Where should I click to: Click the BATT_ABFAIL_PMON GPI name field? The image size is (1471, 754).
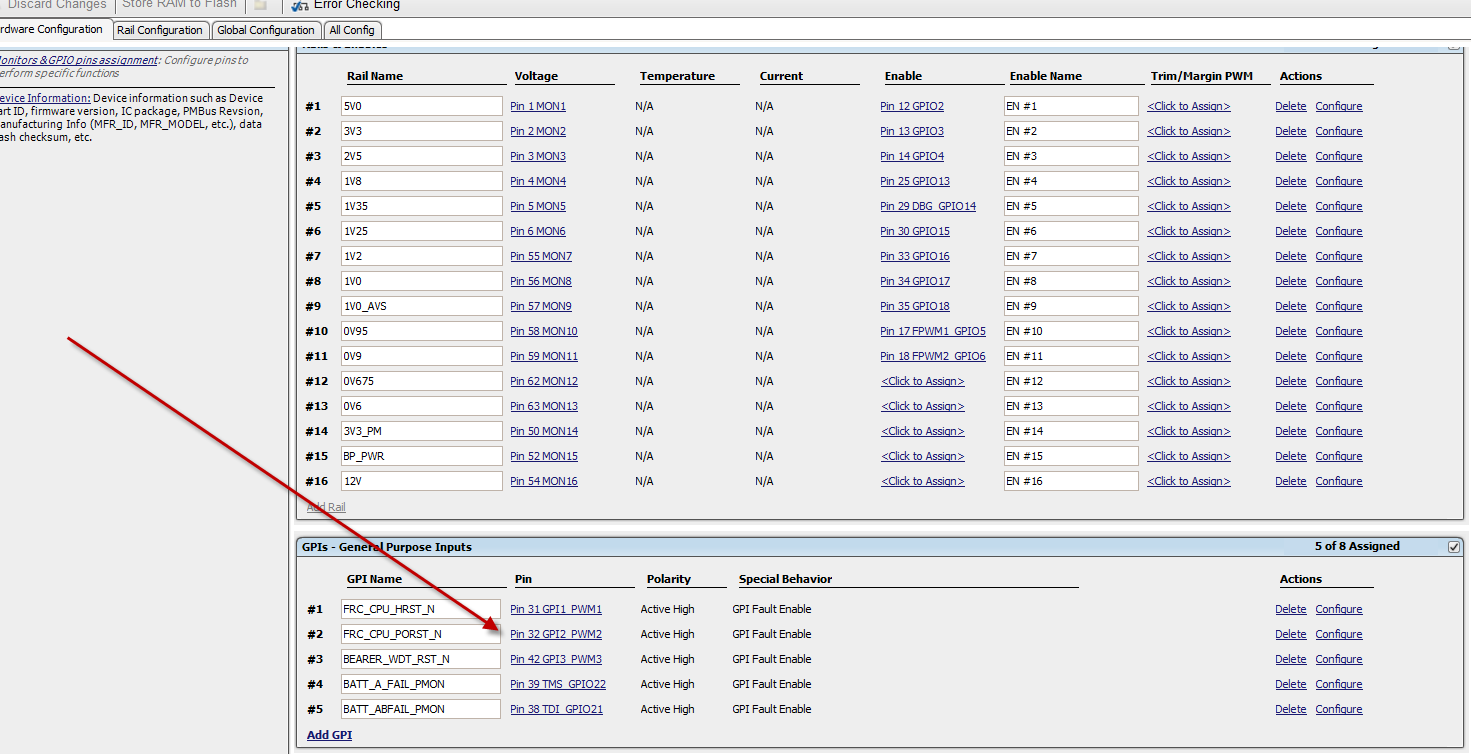point(420,709)
